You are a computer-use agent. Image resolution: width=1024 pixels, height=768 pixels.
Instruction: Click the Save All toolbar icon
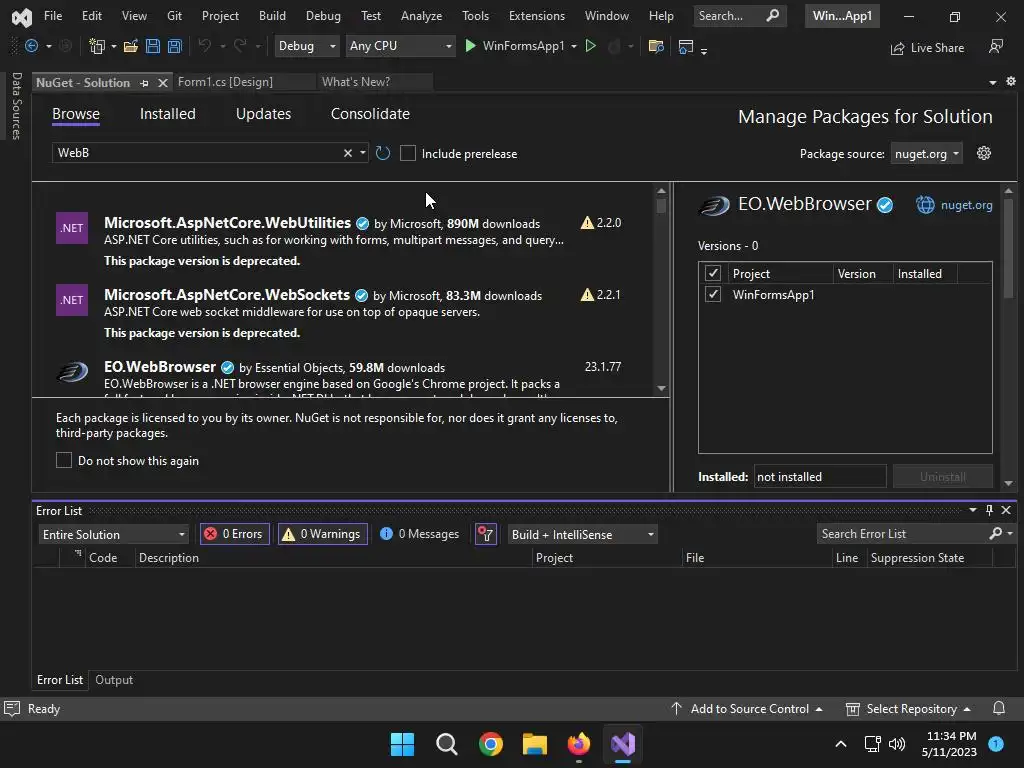click(175, 46)
